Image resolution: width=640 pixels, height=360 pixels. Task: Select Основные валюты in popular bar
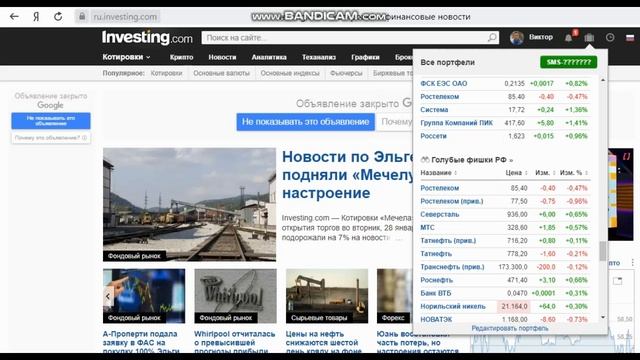(221, 73)
